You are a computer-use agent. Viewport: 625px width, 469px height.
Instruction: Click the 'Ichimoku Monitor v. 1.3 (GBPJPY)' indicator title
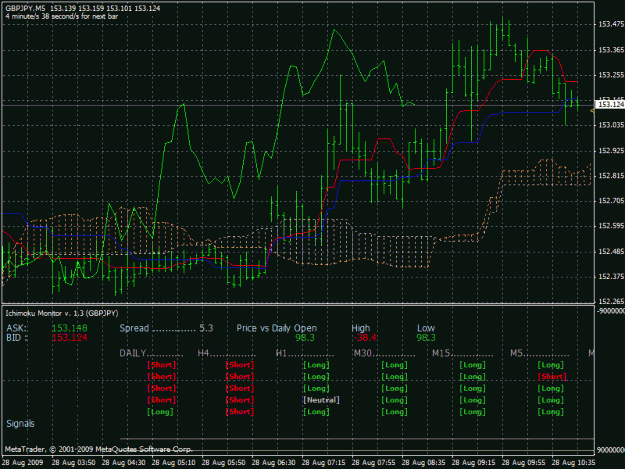[62, 314]
